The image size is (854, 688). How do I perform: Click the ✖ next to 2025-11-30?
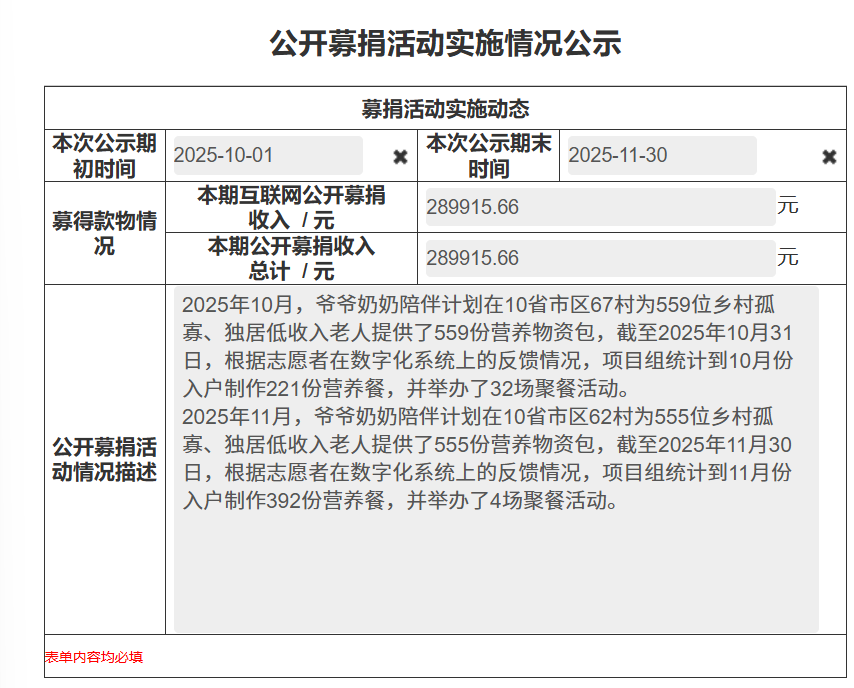[x=828, y=156]
